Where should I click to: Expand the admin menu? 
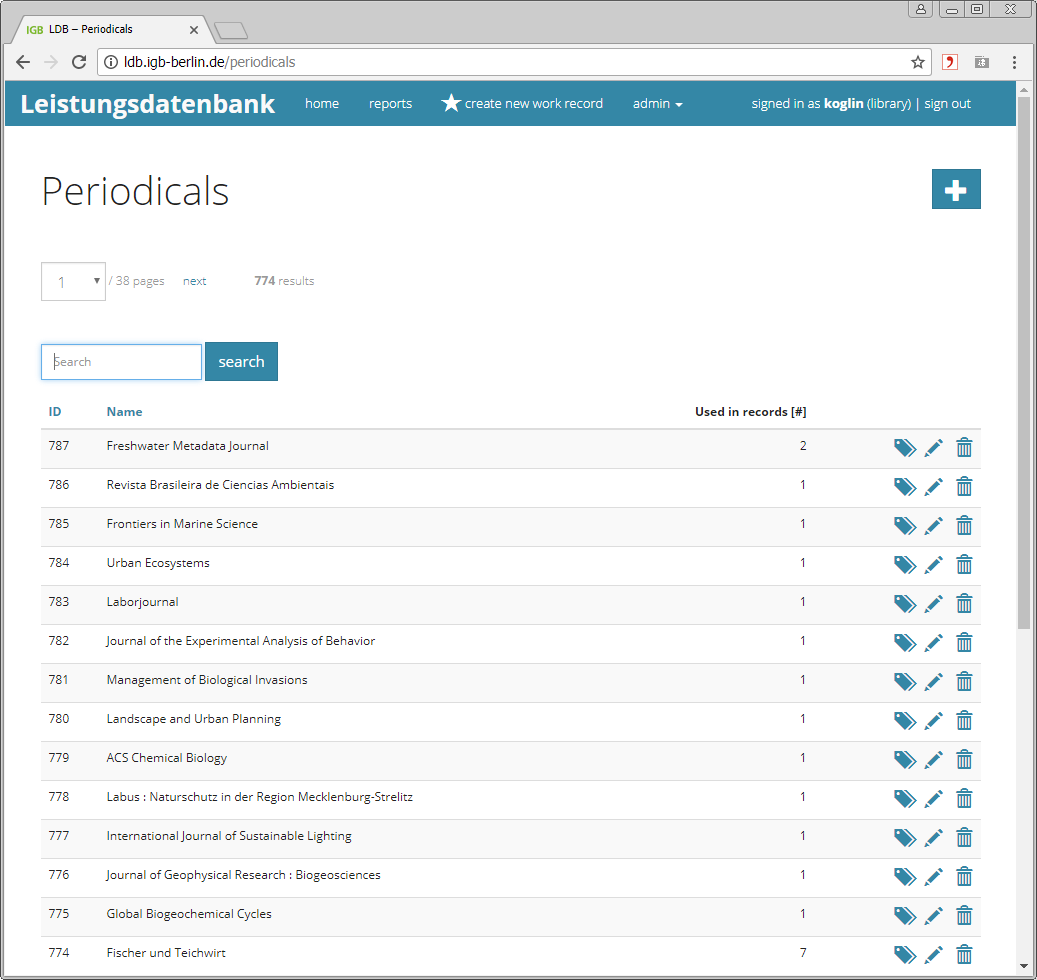pyautogui.click(x=657, y=104)
